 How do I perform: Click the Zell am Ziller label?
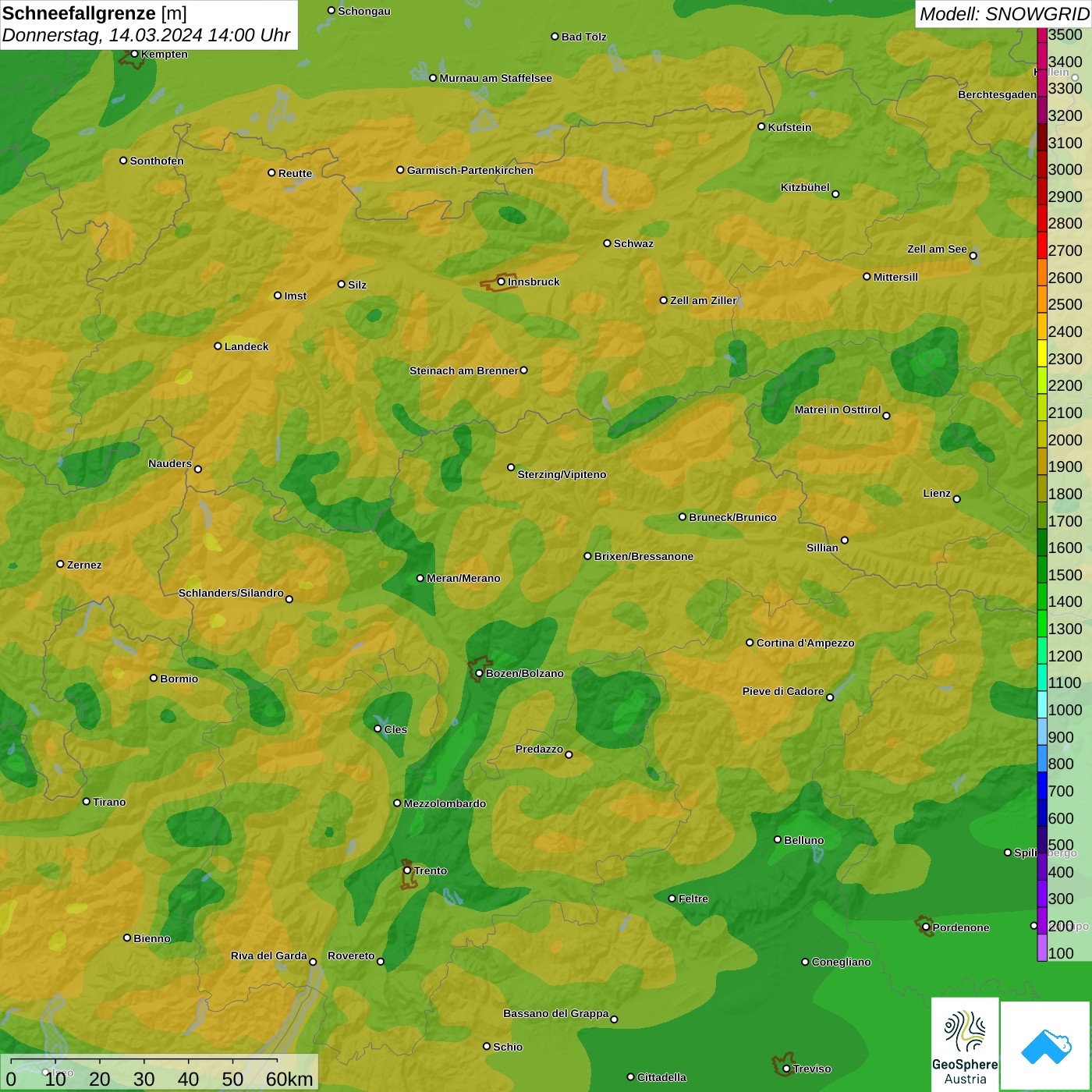click(x=704, y=300)
